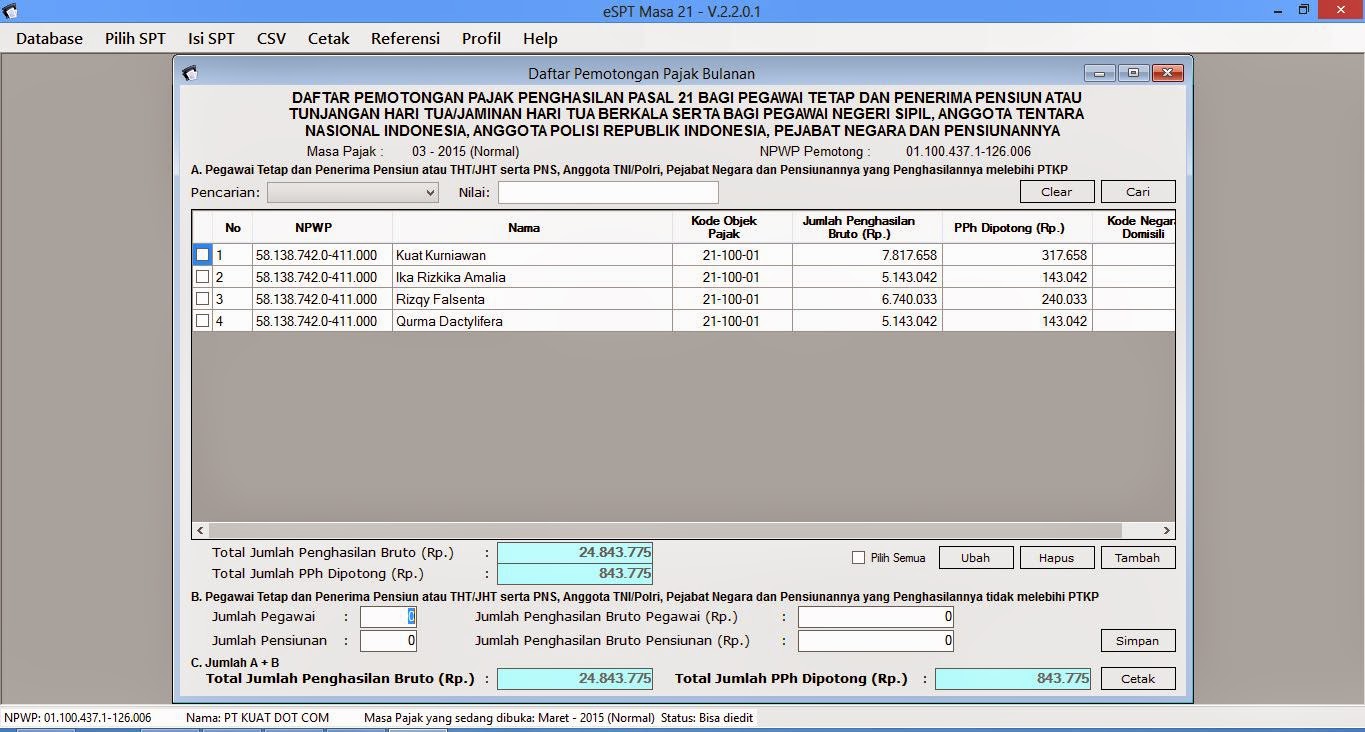Click the eSPT icon on the dialog title bar
This screenshot has width=1365, height=732.
click(188, 72)
